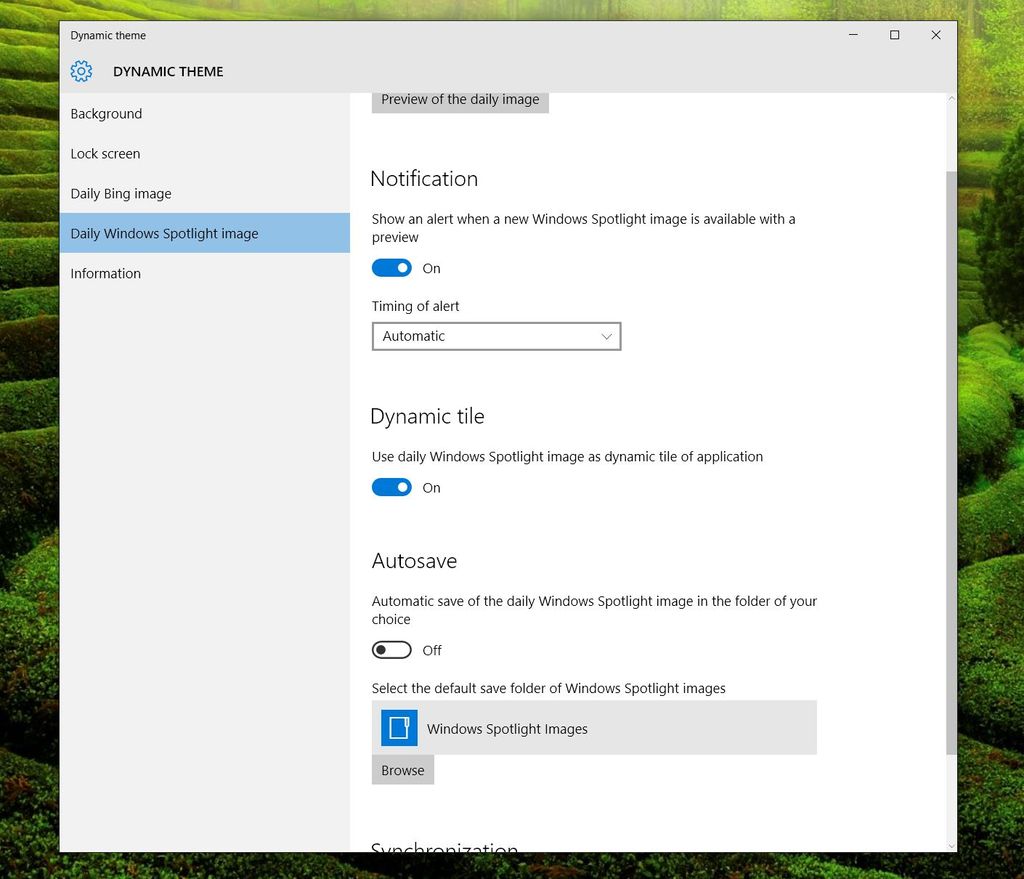The image size is (1024, 879).
Task: Click the chevron on the Automatic combo box
Action: pos(606,336)
